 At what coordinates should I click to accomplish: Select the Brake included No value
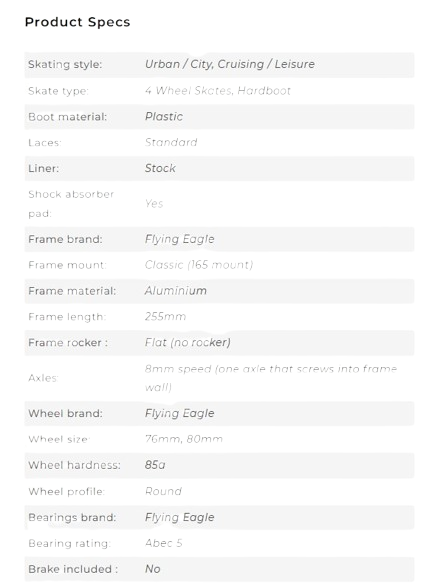(152, 569)
